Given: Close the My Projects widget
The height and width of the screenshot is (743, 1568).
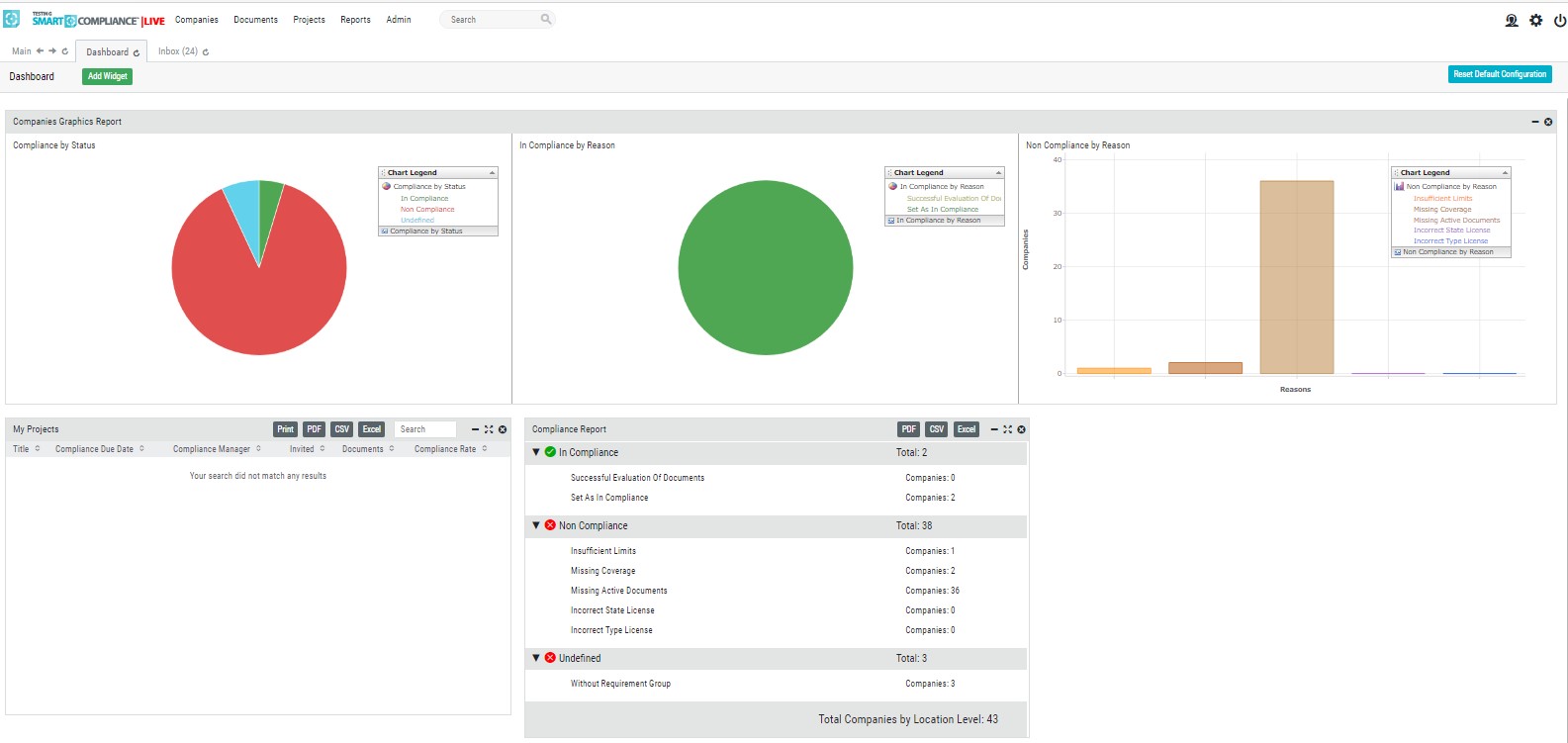Looking at the screenshot, I should (x=503, y=429).
